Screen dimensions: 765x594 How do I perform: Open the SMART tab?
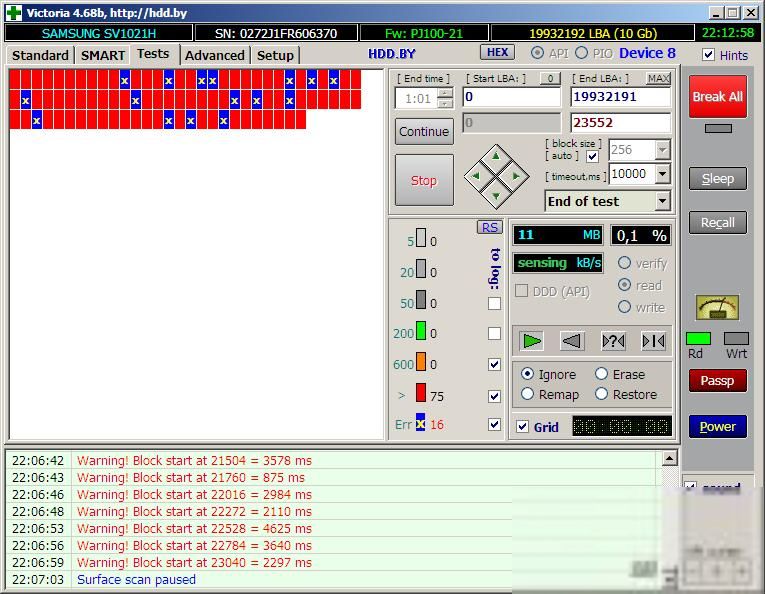coord(102,55)
